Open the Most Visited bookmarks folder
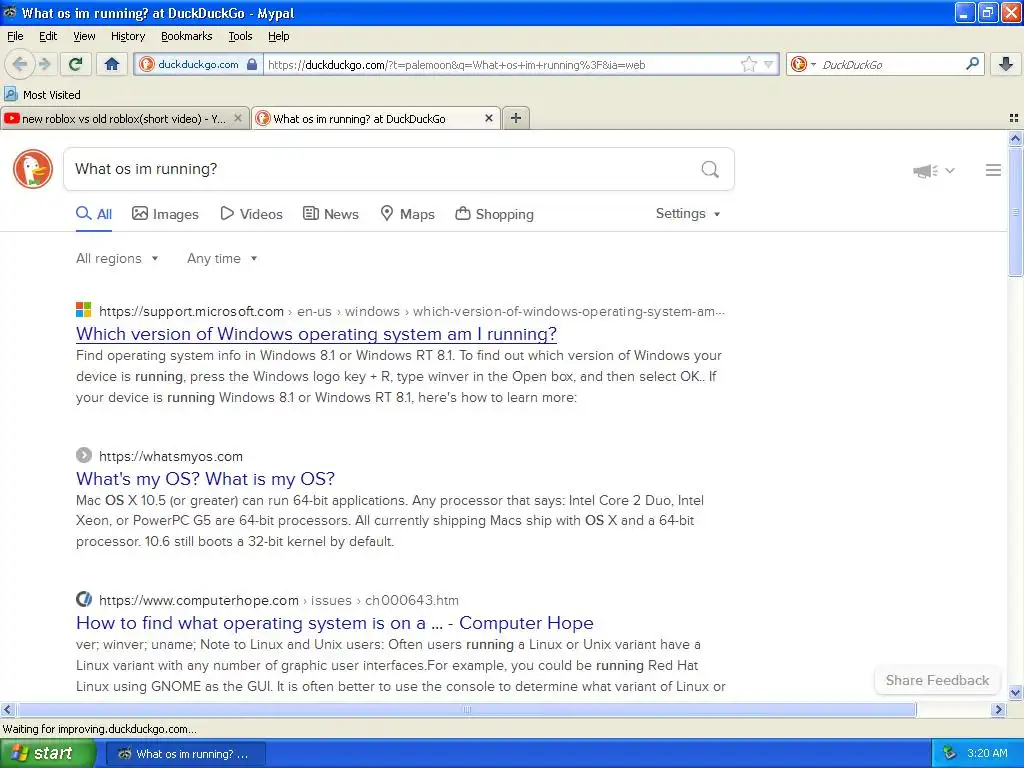Viewport: 1024px width, 768px height. tap(42, 95)
